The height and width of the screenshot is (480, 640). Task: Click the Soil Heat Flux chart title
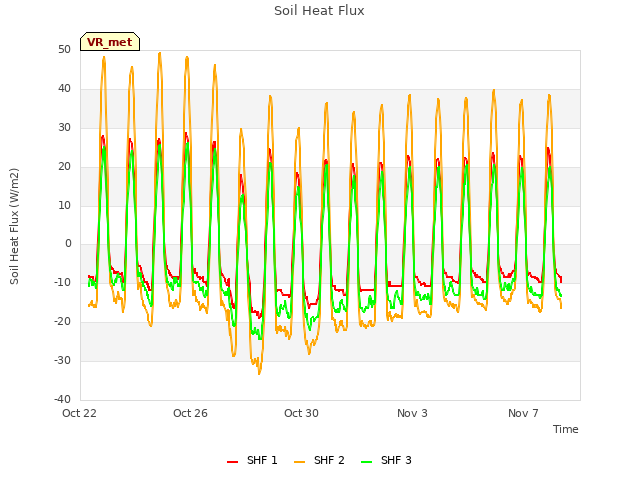(x=319, y=11)
